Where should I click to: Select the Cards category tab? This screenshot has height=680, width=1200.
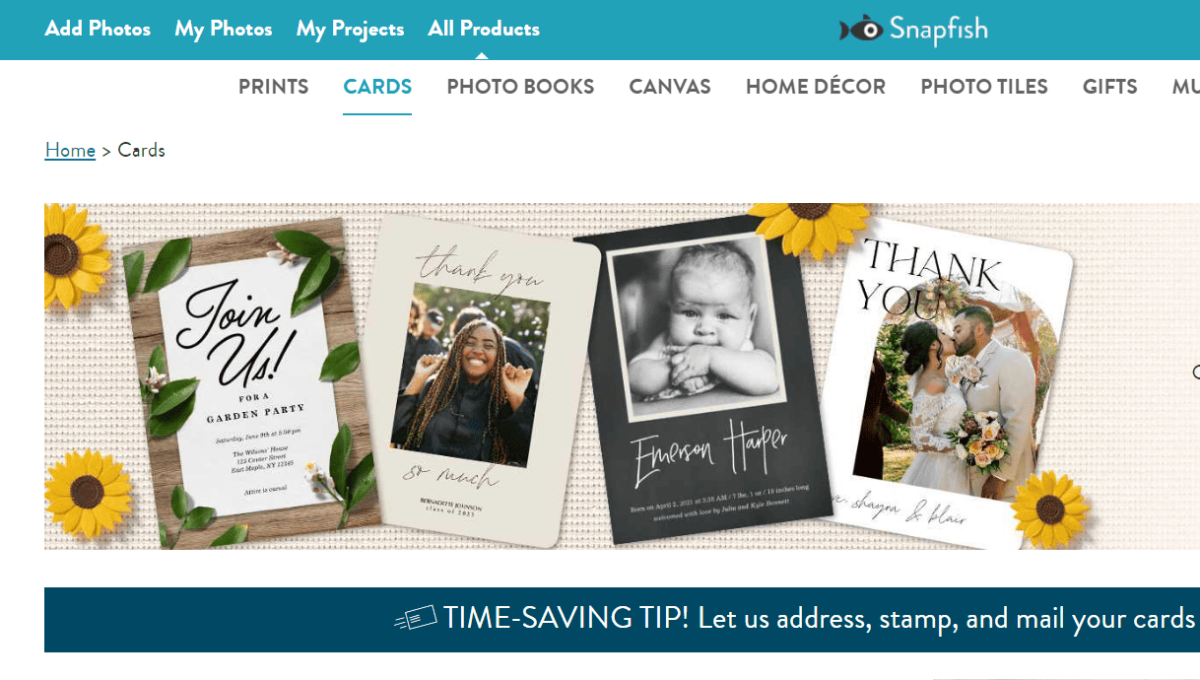[377, 87]
